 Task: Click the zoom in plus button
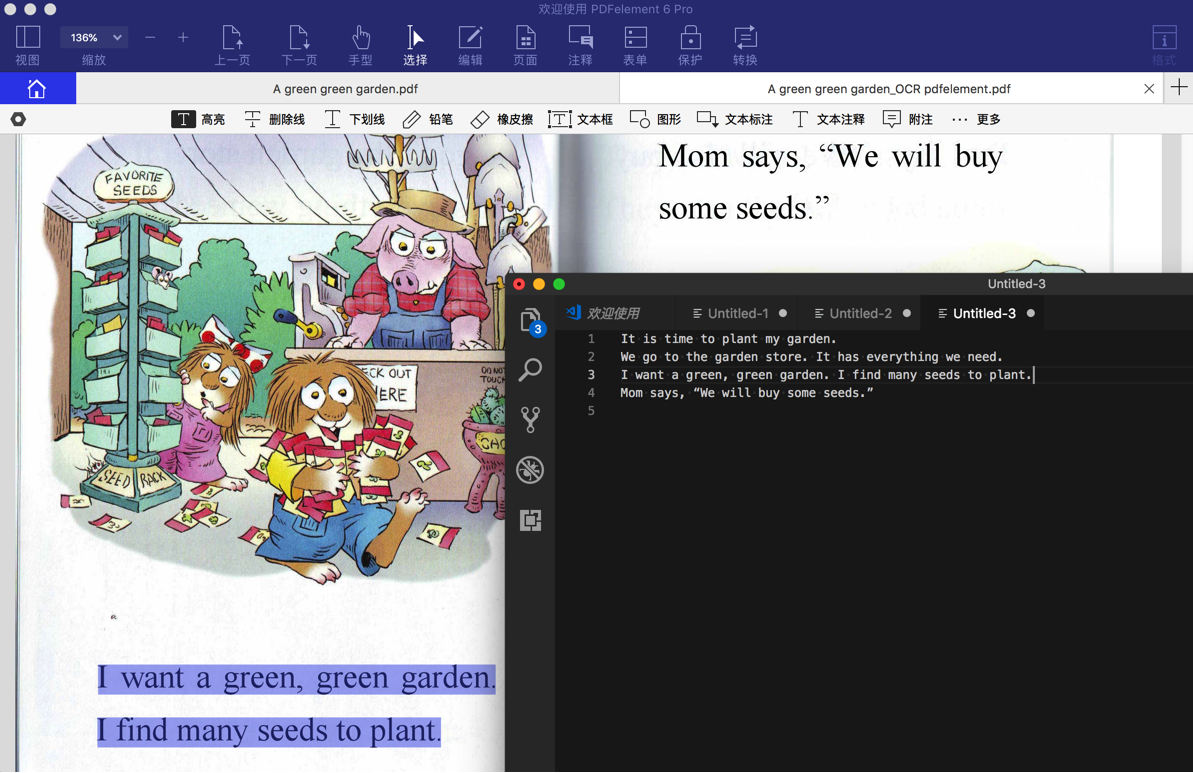(183, 37)
